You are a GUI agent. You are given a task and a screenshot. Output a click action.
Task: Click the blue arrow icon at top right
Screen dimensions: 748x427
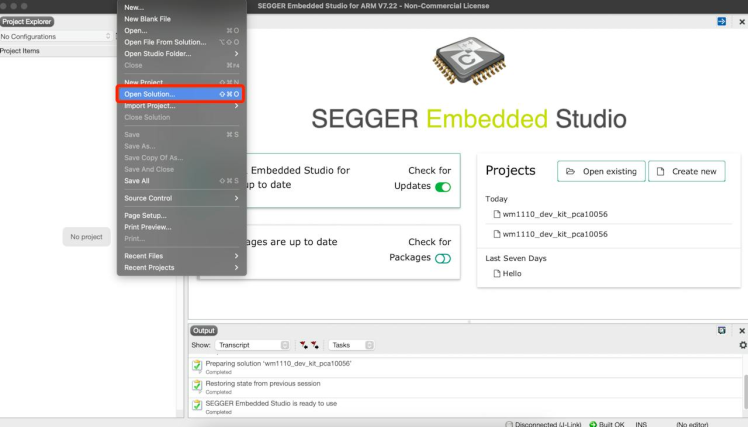[721, 21]
